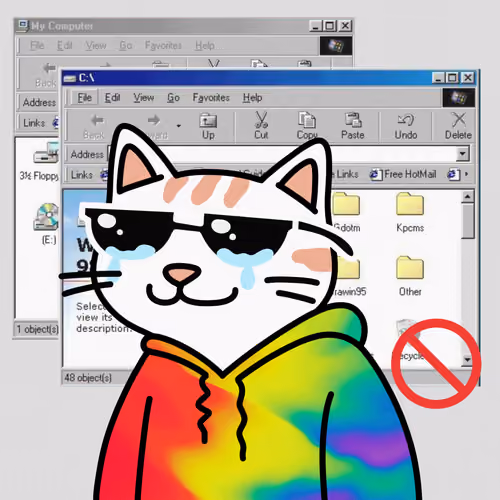Minimize the C:\ window
The image size is (500, 500).
pos(439,78)
